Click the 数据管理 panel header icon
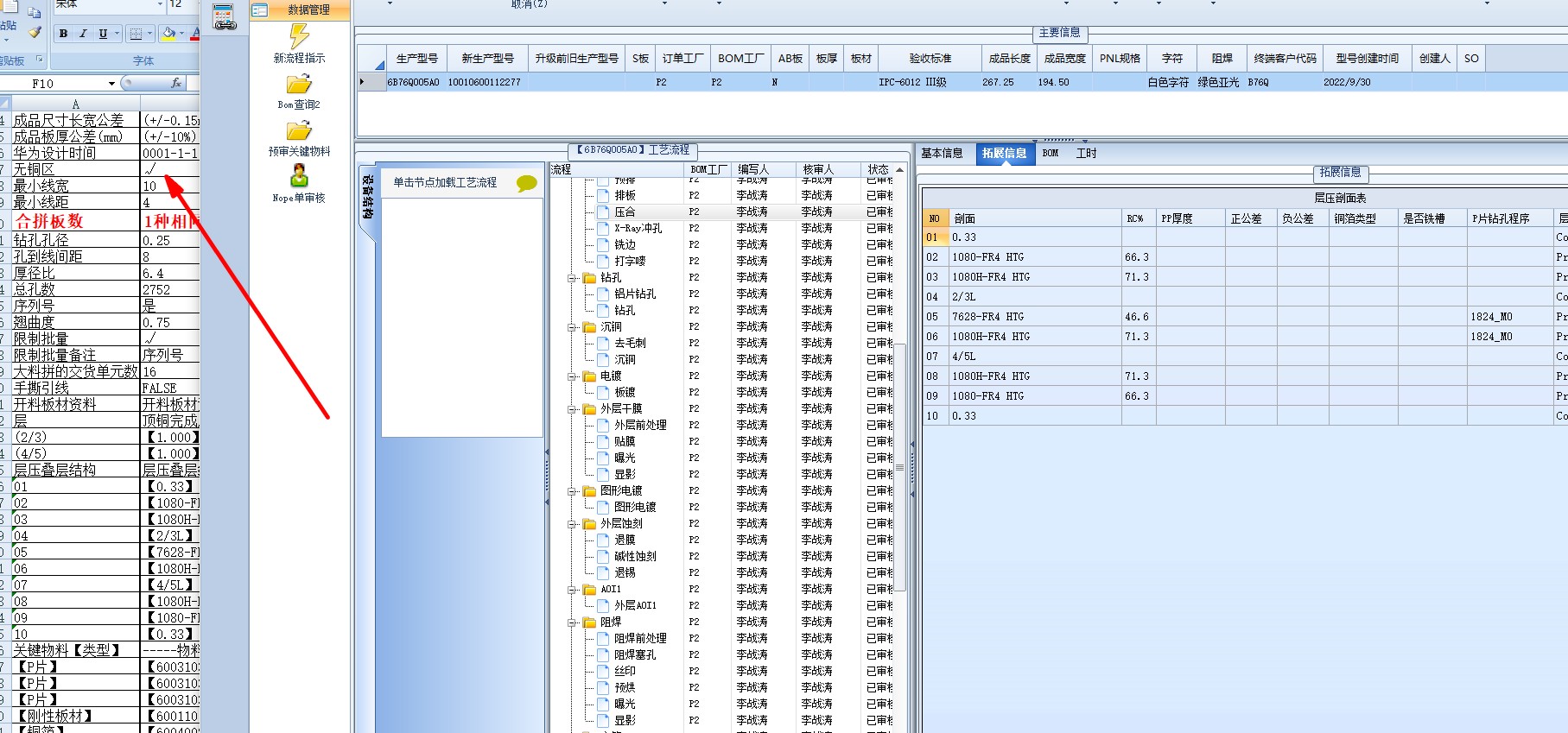1568x733 pixels. click(x=259, y=10)
